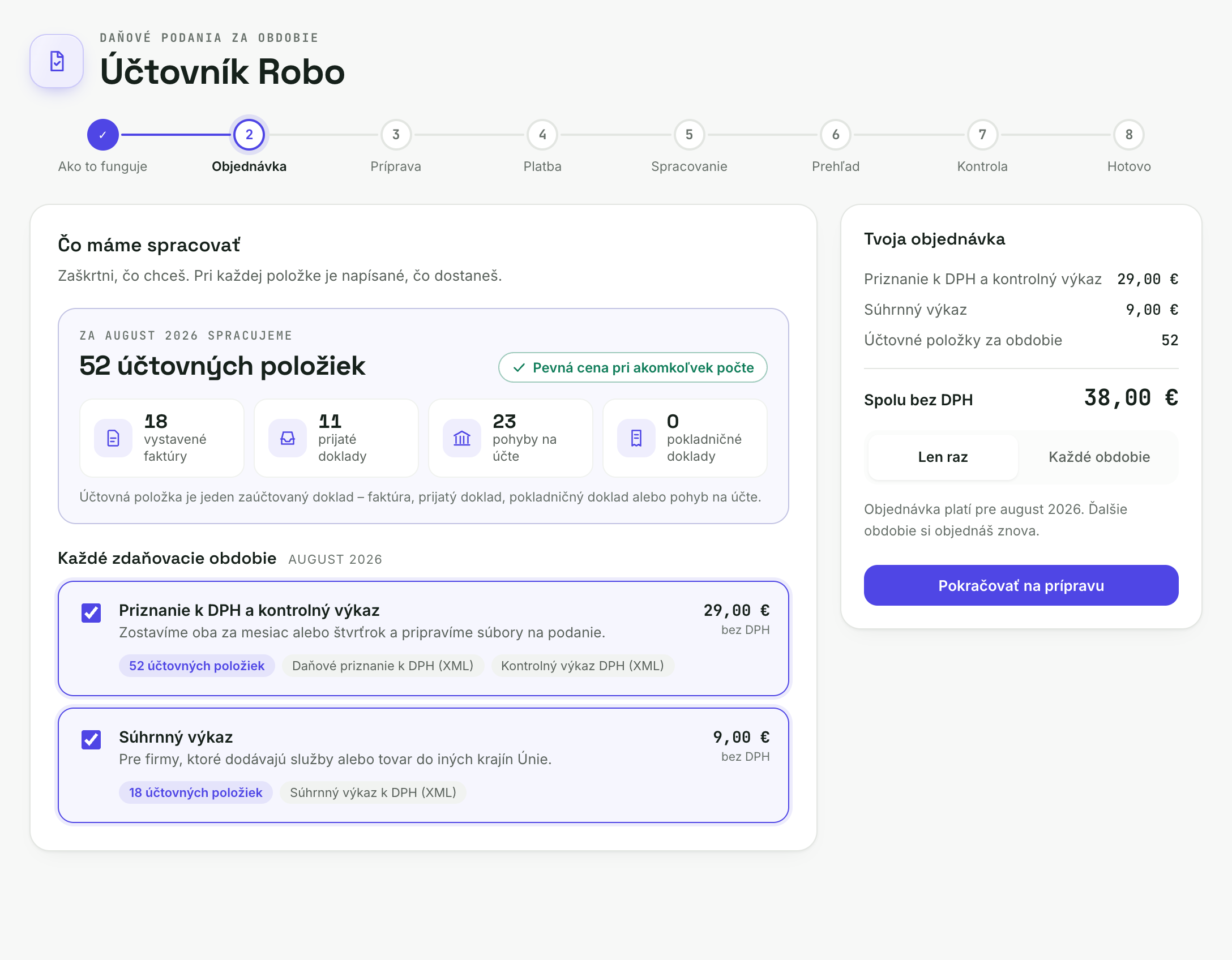Click the Účtovník Robo heading
This screenshot has height=960, width=1232.
(x=223, y=72)
